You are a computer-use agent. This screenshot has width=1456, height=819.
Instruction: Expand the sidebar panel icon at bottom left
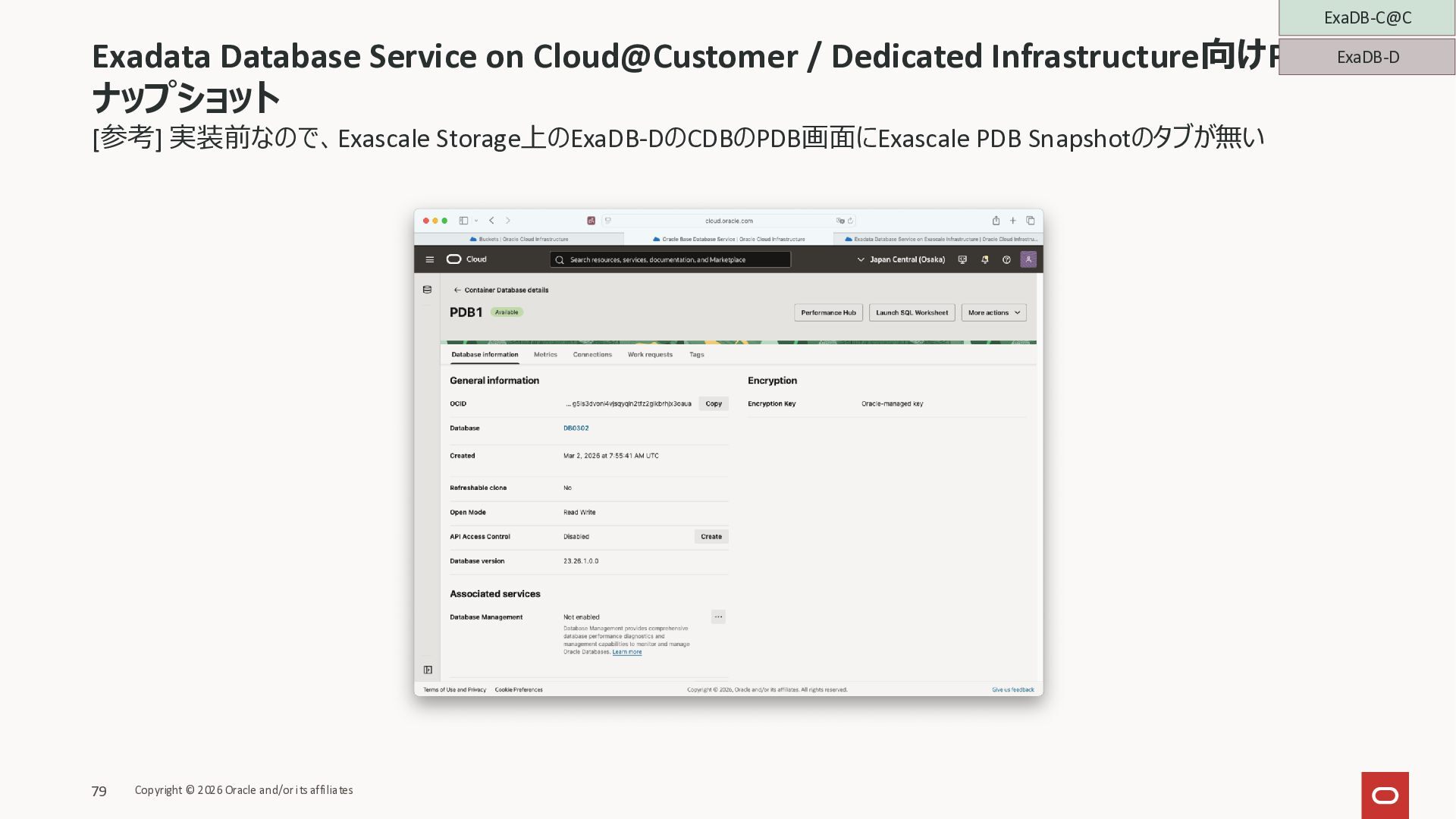pyautogui.click(x=428, y=670)
